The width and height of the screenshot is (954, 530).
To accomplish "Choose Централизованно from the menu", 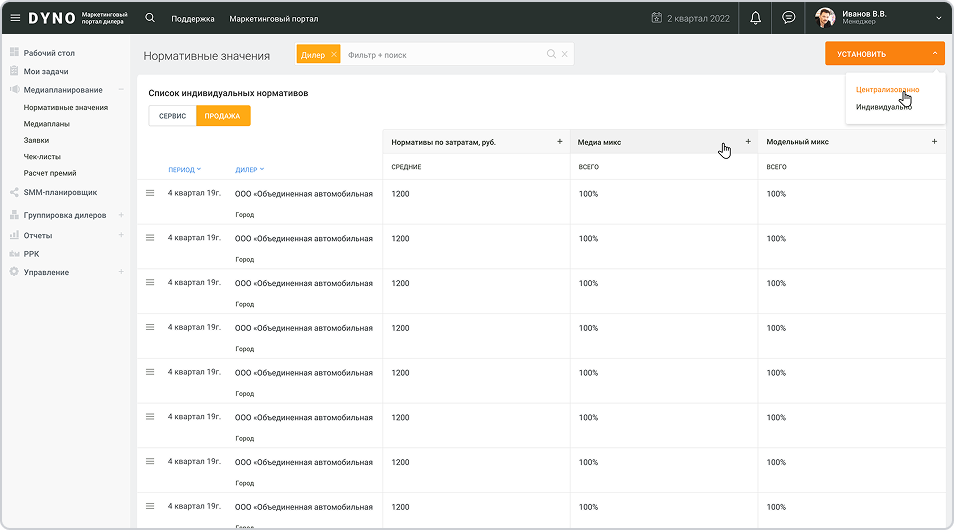I will pos(887,89).
